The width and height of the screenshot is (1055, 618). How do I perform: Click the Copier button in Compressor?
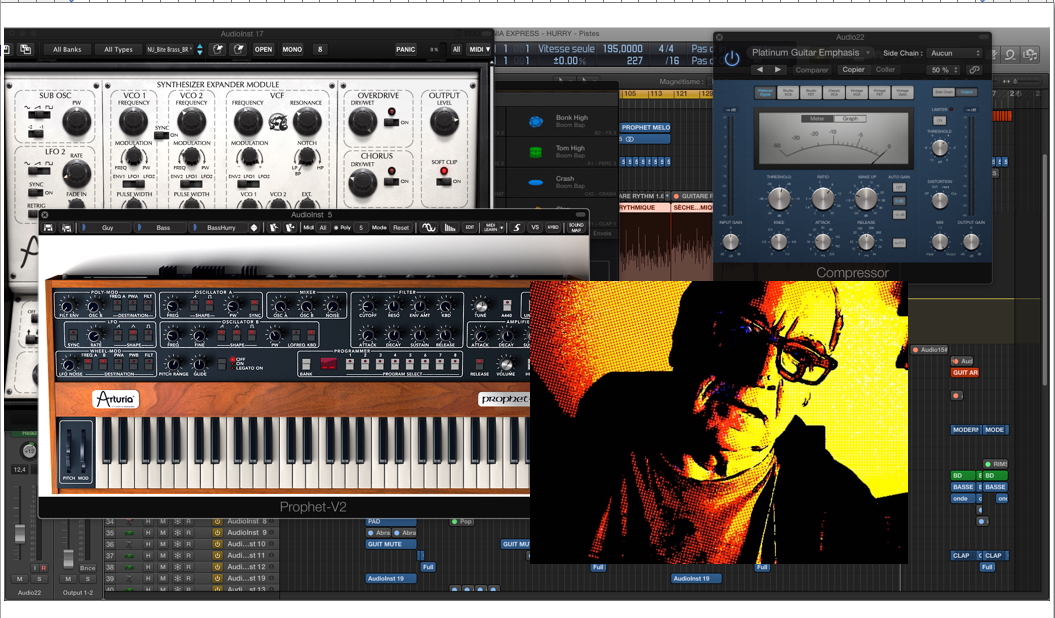853,70
